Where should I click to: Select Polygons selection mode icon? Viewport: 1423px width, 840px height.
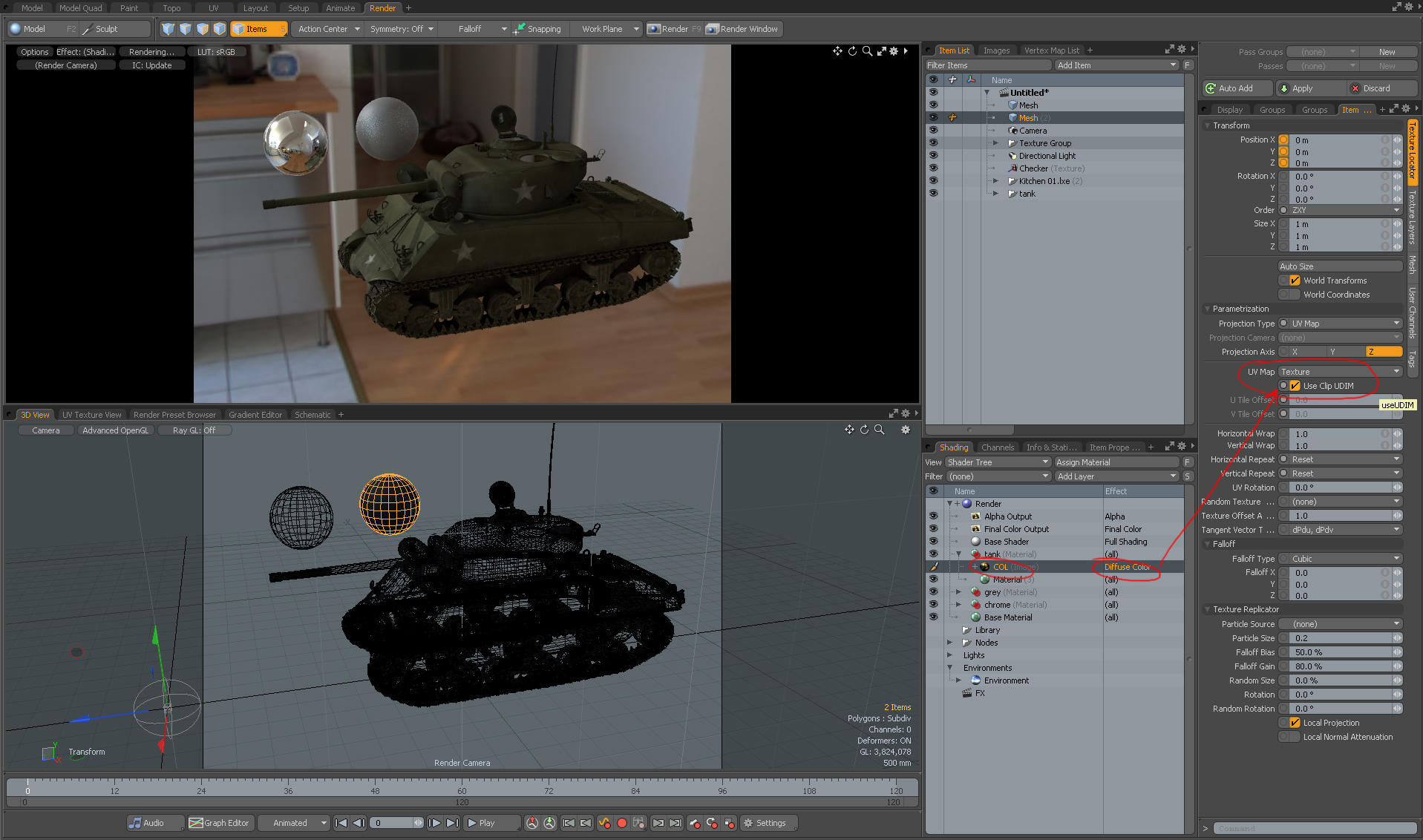tap(203, 29)
